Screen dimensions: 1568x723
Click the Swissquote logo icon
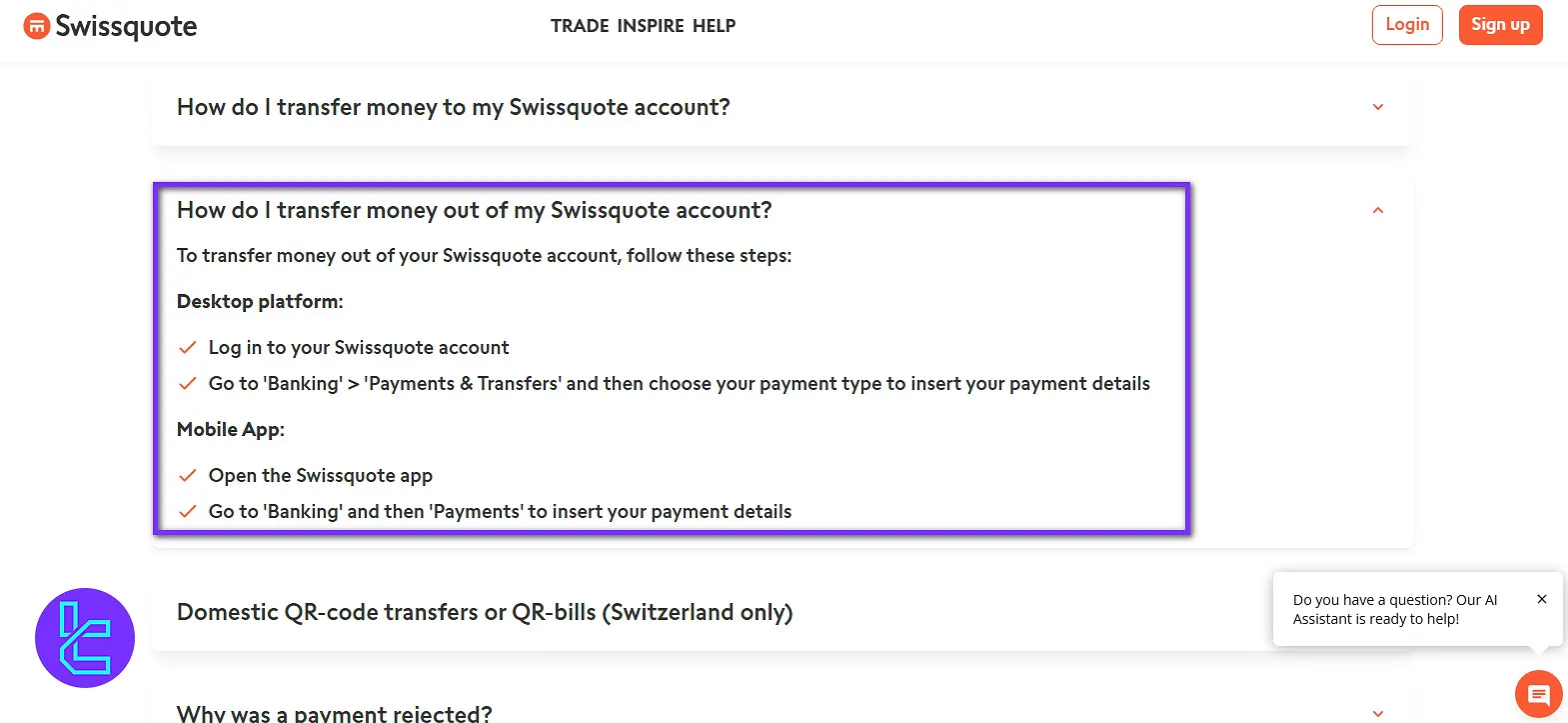[38, 24]
